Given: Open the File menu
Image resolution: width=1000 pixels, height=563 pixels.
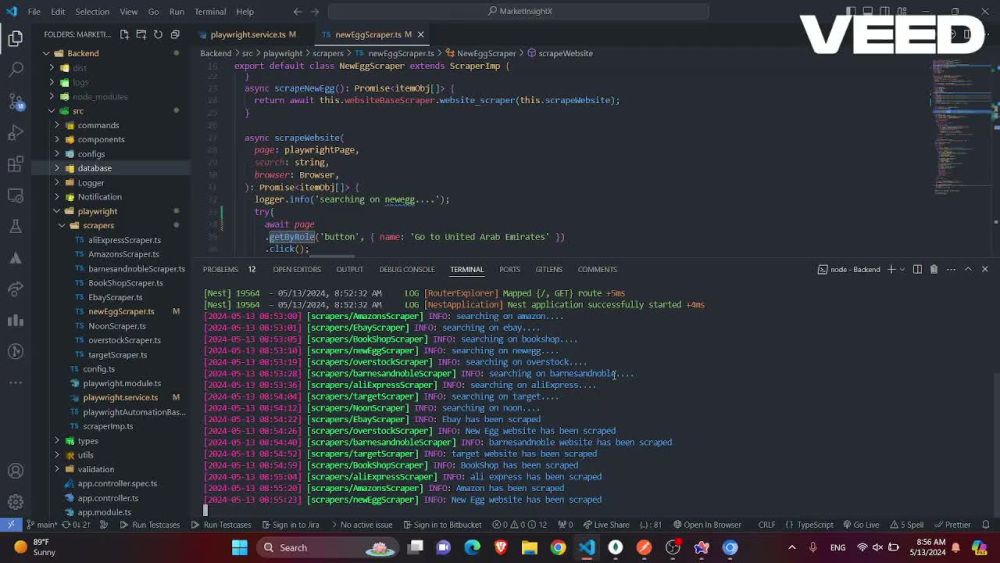Looking at the screenshot, I should pyautogui.click(x=34, y=11).
